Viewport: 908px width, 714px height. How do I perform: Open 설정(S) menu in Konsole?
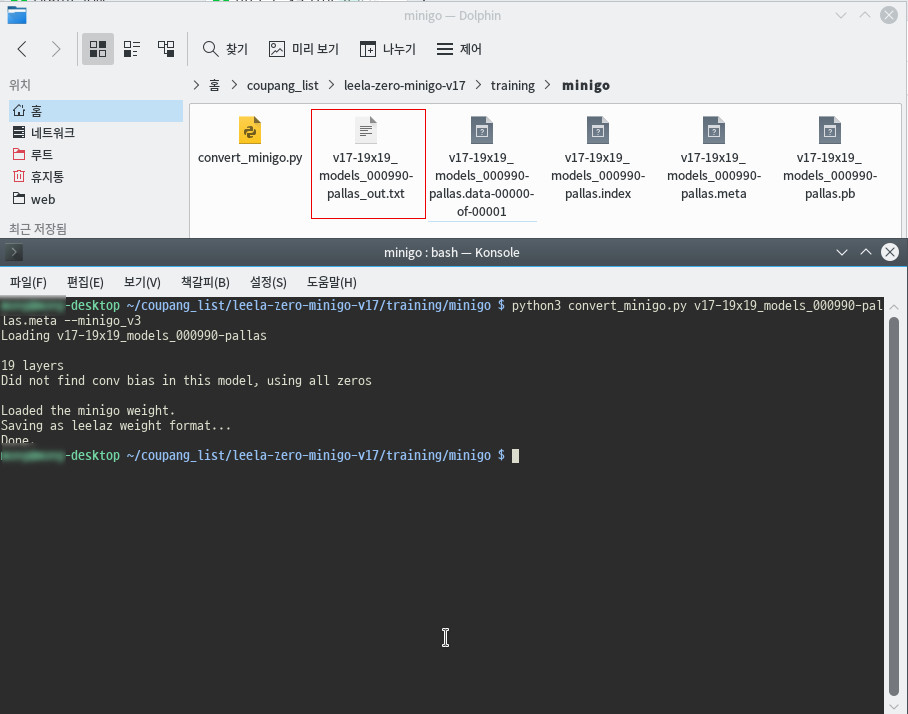[x=268, y=282]
